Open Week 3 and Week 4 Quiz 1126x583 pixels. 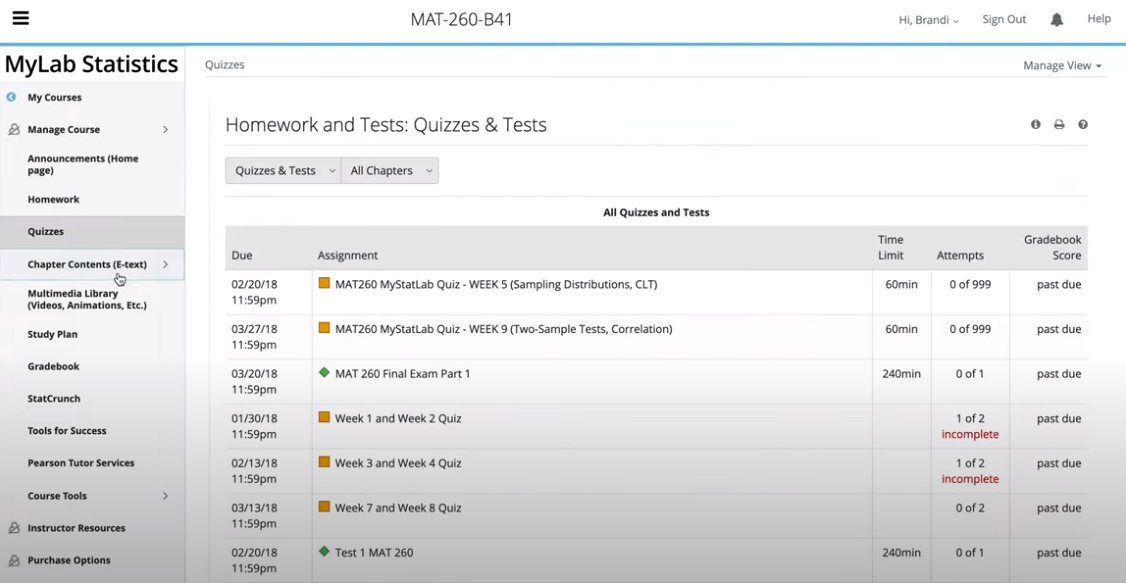point(398,463)
